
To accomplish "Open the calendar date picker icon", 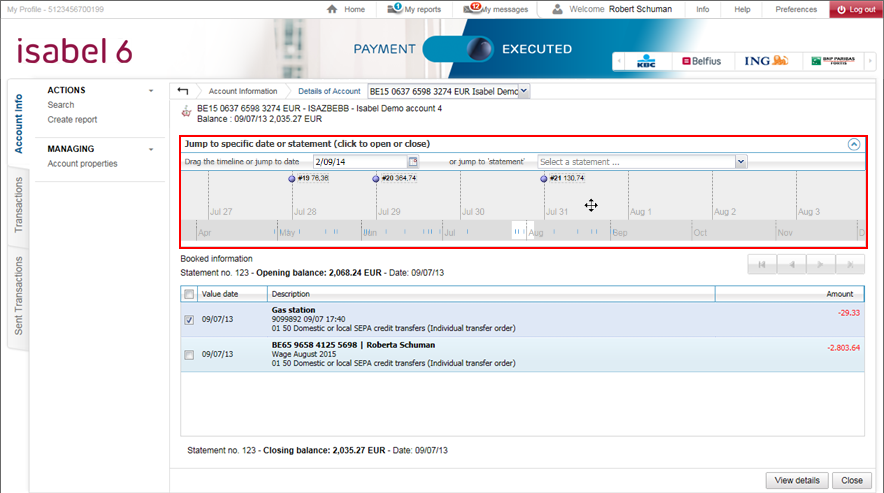I will [x=413, y=162].
